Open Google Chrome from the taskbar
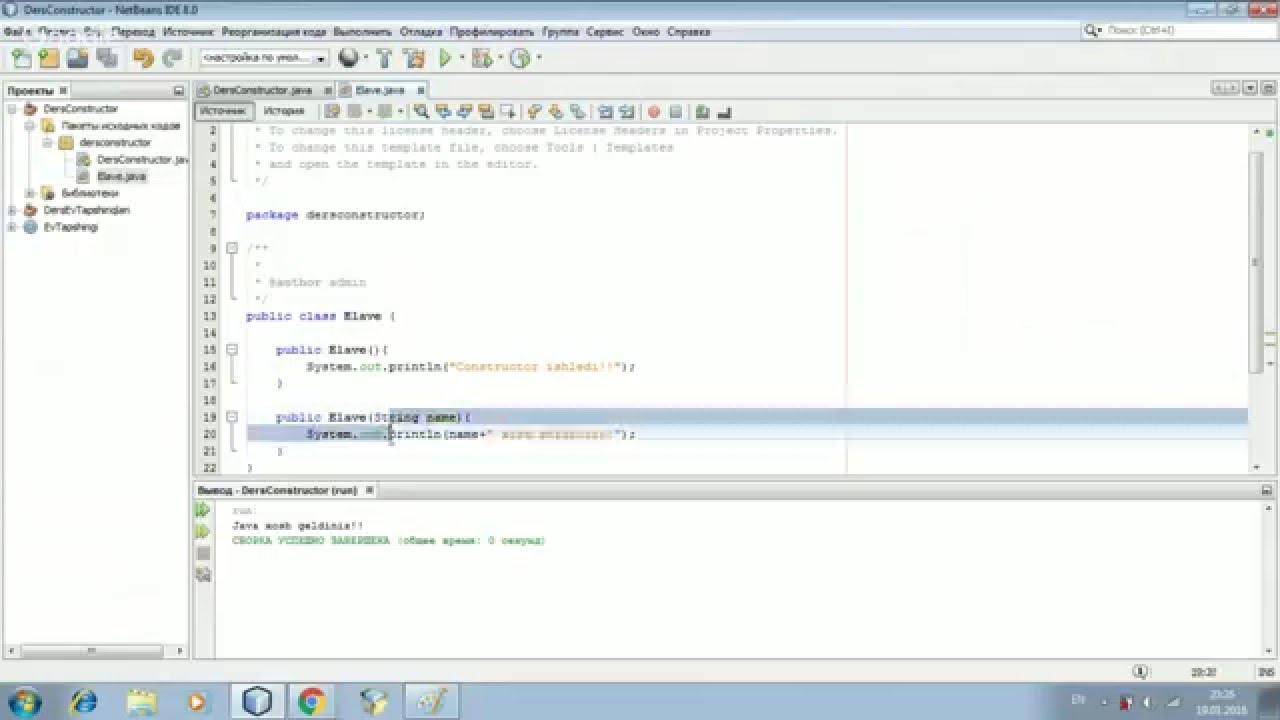Screen dimensions: 1280x720 tap(312, 702)
